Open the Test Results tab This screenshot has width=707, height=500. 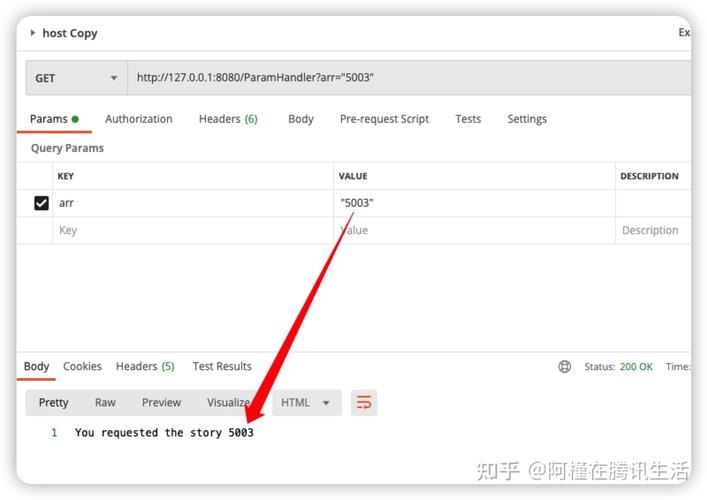tap(222, 366)
